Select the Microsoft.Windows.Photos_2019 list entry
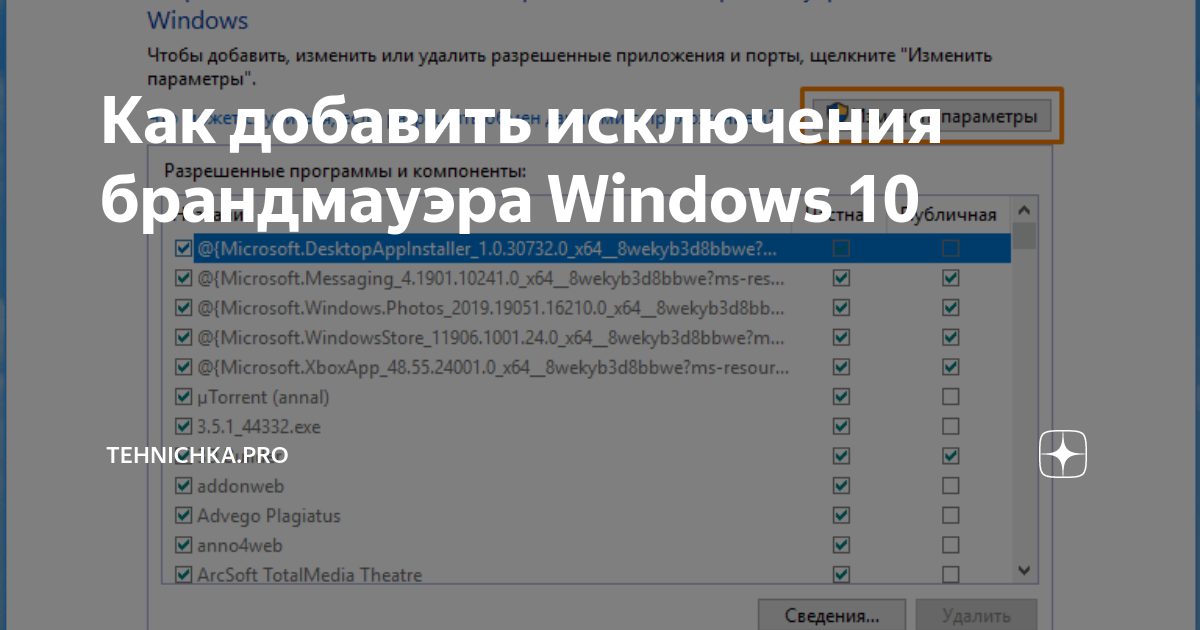The image size is (1200, 630). tap(491, 308)
